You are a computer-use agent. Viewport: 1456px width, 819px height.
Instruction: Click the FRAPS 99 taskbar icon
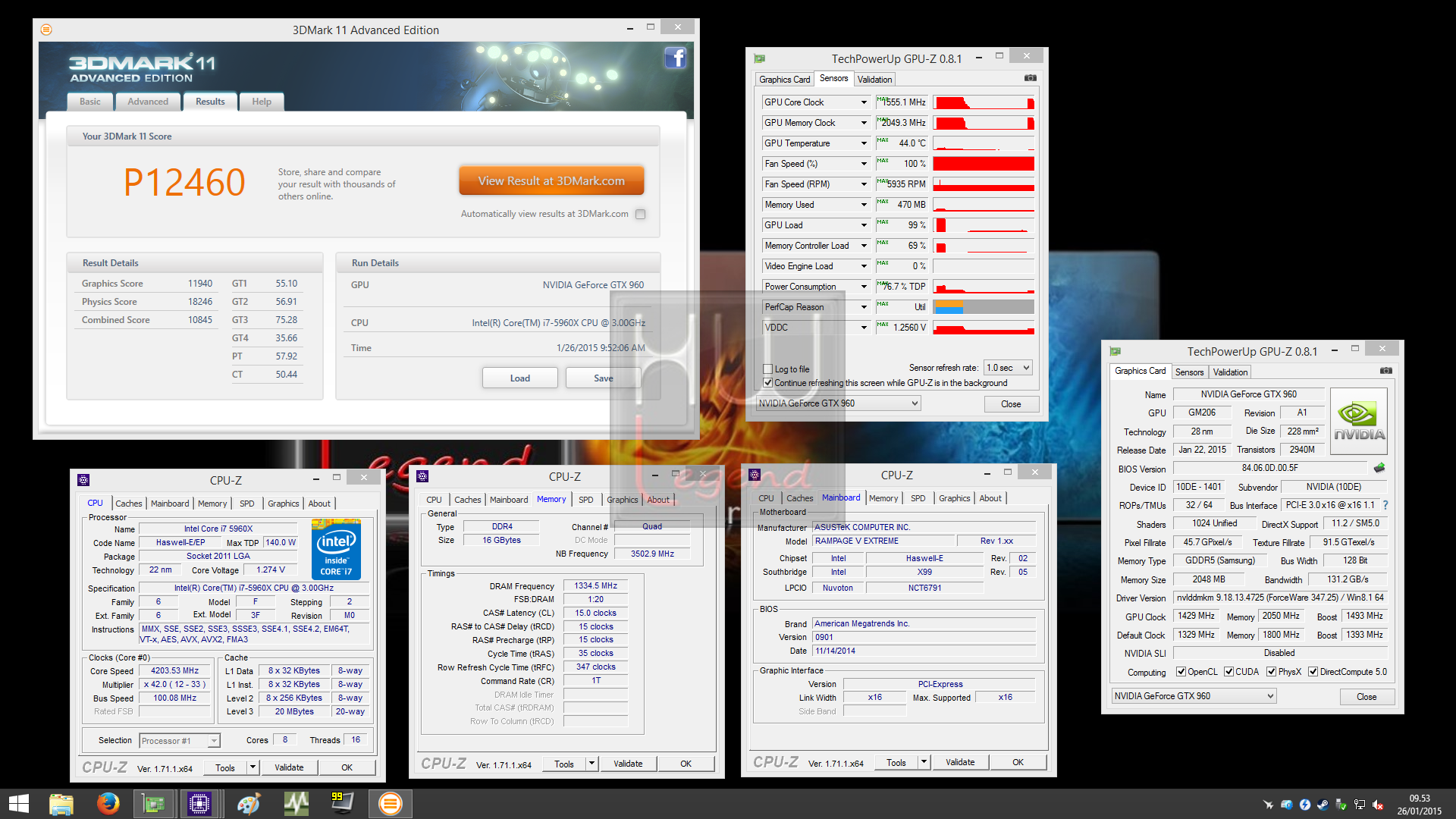point(342,804)
